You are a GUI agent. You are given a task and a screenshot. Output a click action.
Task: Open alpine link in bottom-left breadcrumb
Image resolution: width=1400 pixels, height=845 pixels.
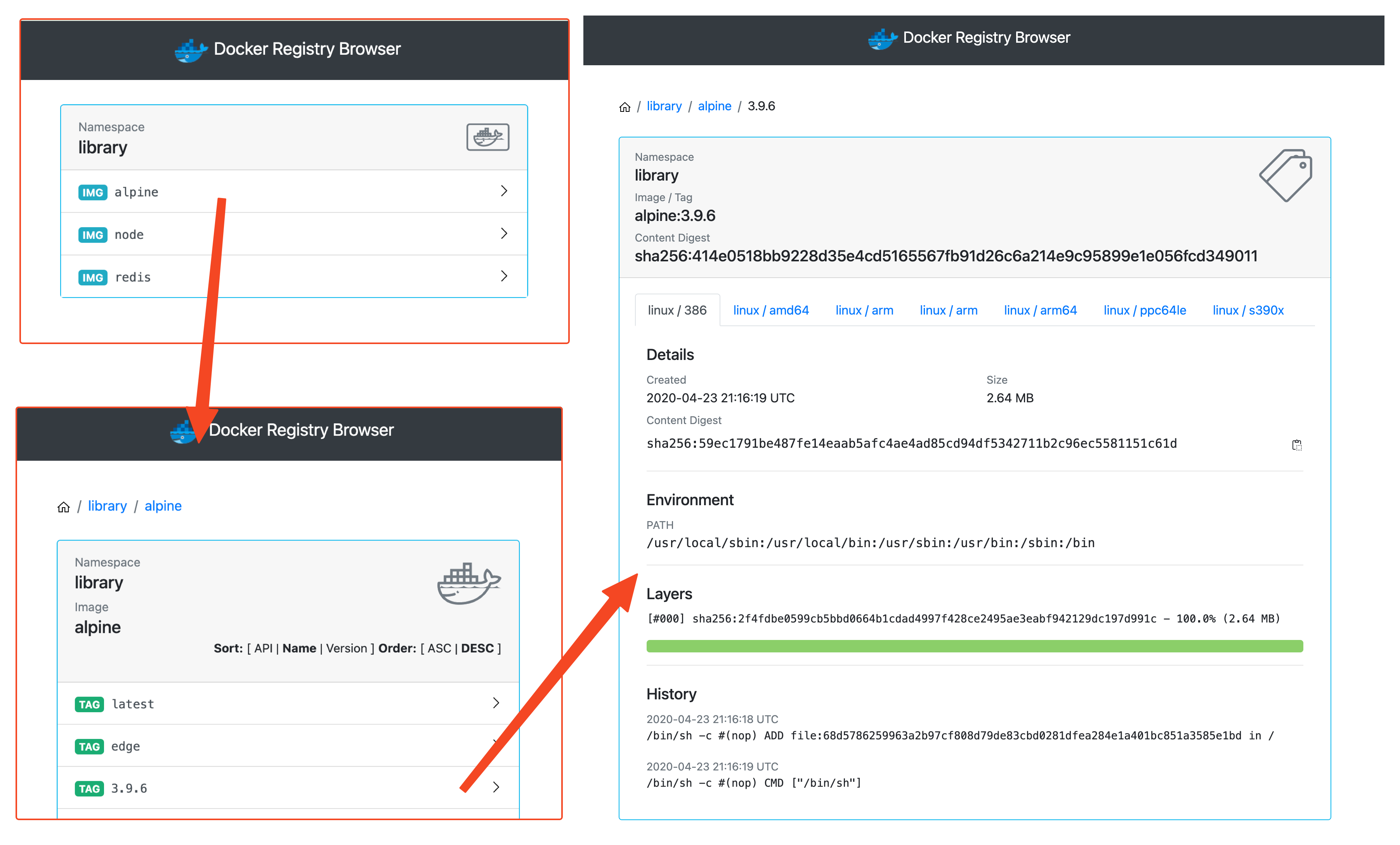coord(163,506)
